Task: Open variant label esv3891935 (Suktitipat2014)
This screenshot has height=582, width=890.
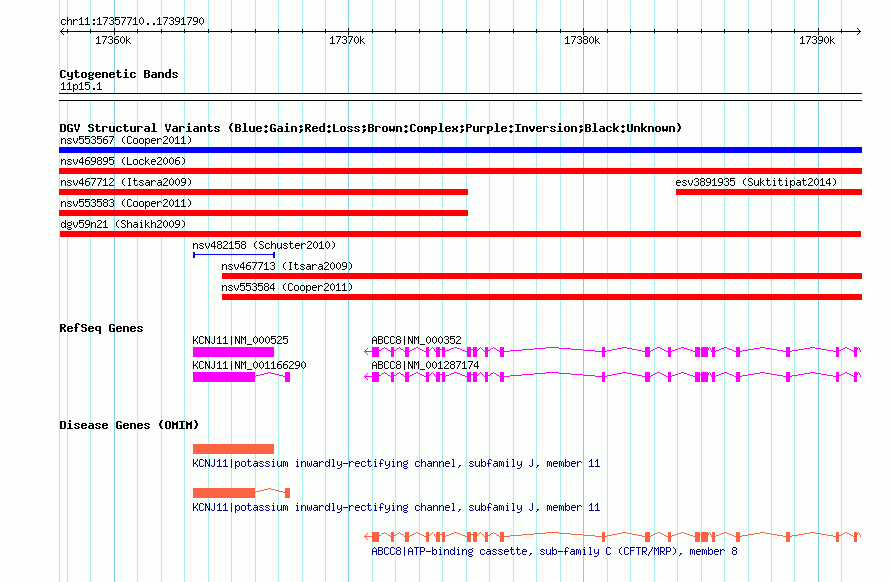Action: (756, 182)
